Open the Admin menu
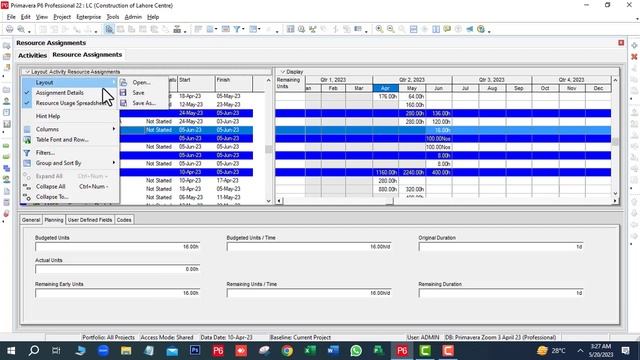This screenshot has width=640, height=360. tap(133, 17)
